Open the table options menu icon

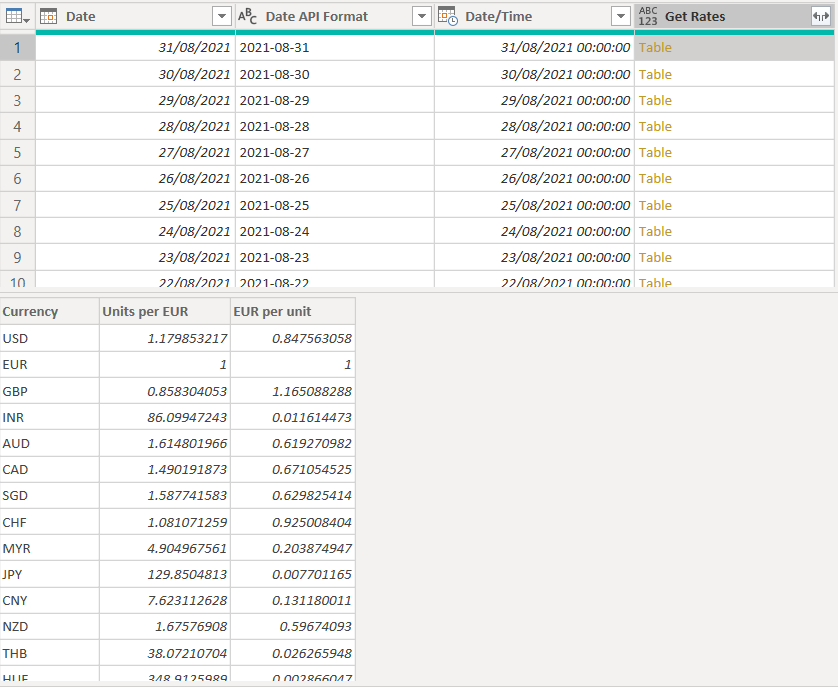point(17,17)
